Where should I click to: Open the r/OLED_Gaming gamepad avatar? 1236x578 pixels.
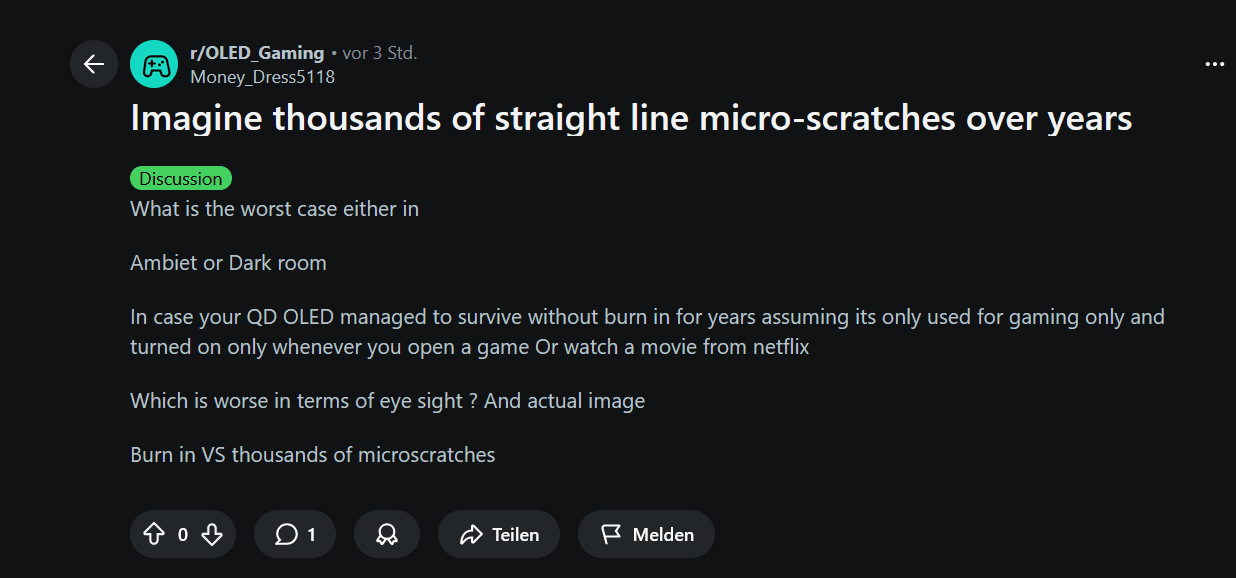[x=154, y=65]
